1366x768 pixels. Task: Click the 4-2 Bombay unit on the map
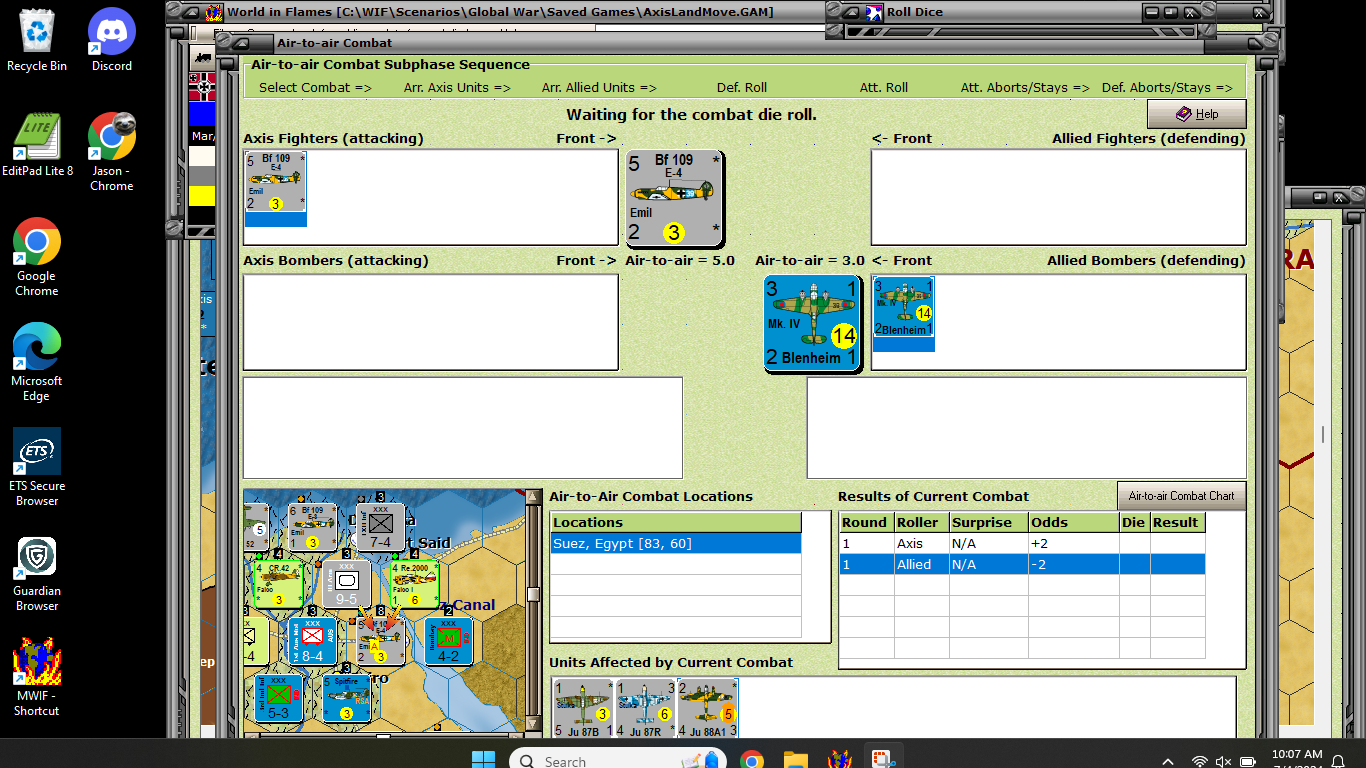tap(449, 641)
